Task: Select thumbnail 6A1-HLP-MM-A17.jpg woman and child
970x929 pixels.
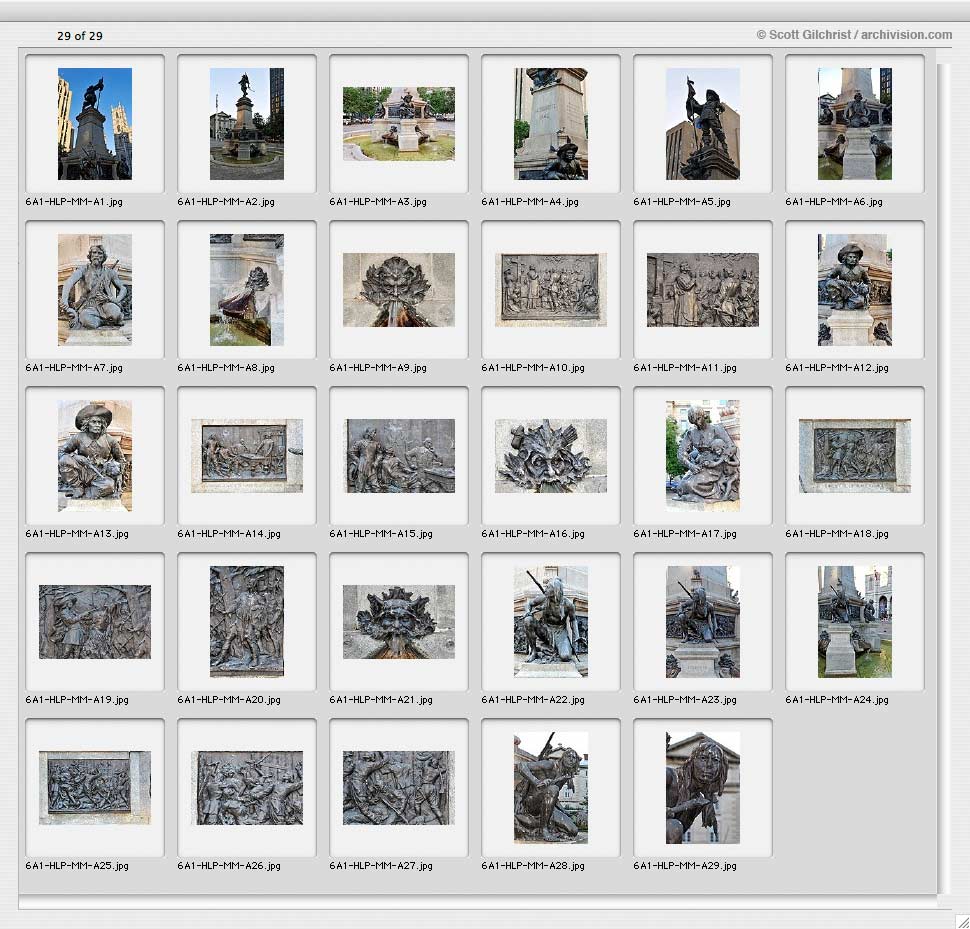Action: pos(703,456)
